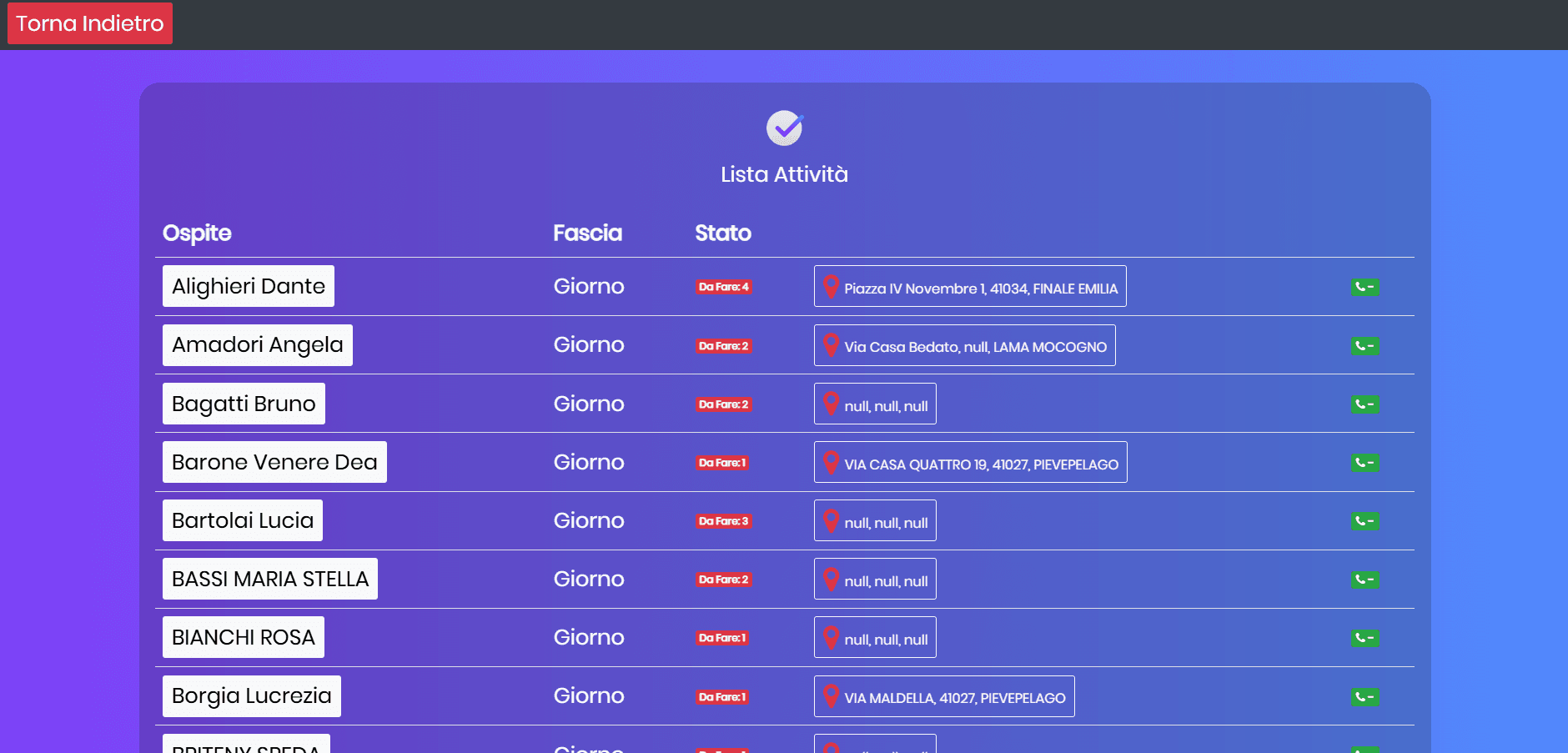Click the Torna Indietro button
This screenshot has width=1568, height=753.
[90, 23]
